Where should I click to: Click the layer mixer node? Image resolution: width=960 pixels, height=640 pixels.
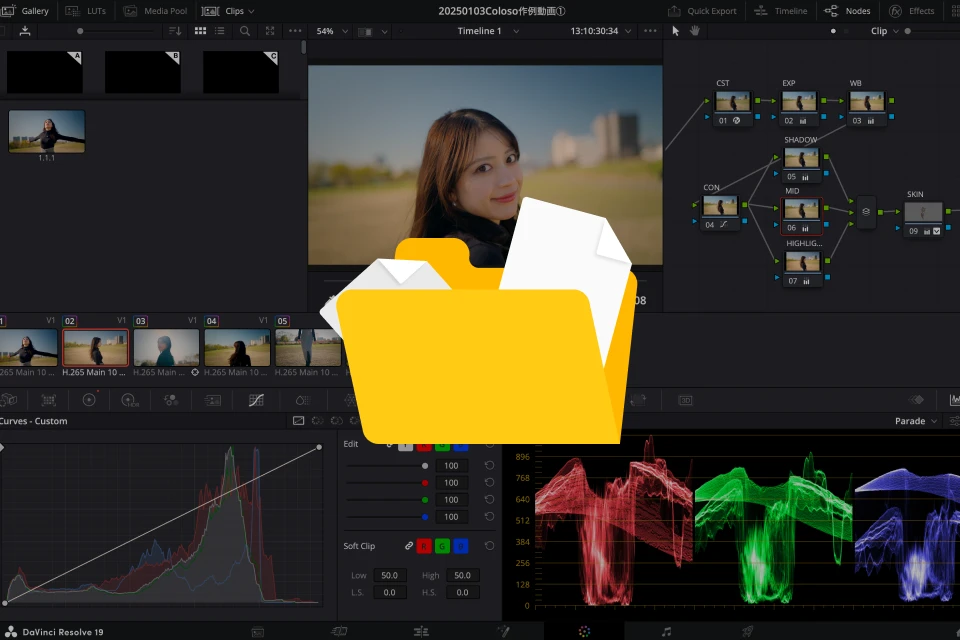coord(866,212)
